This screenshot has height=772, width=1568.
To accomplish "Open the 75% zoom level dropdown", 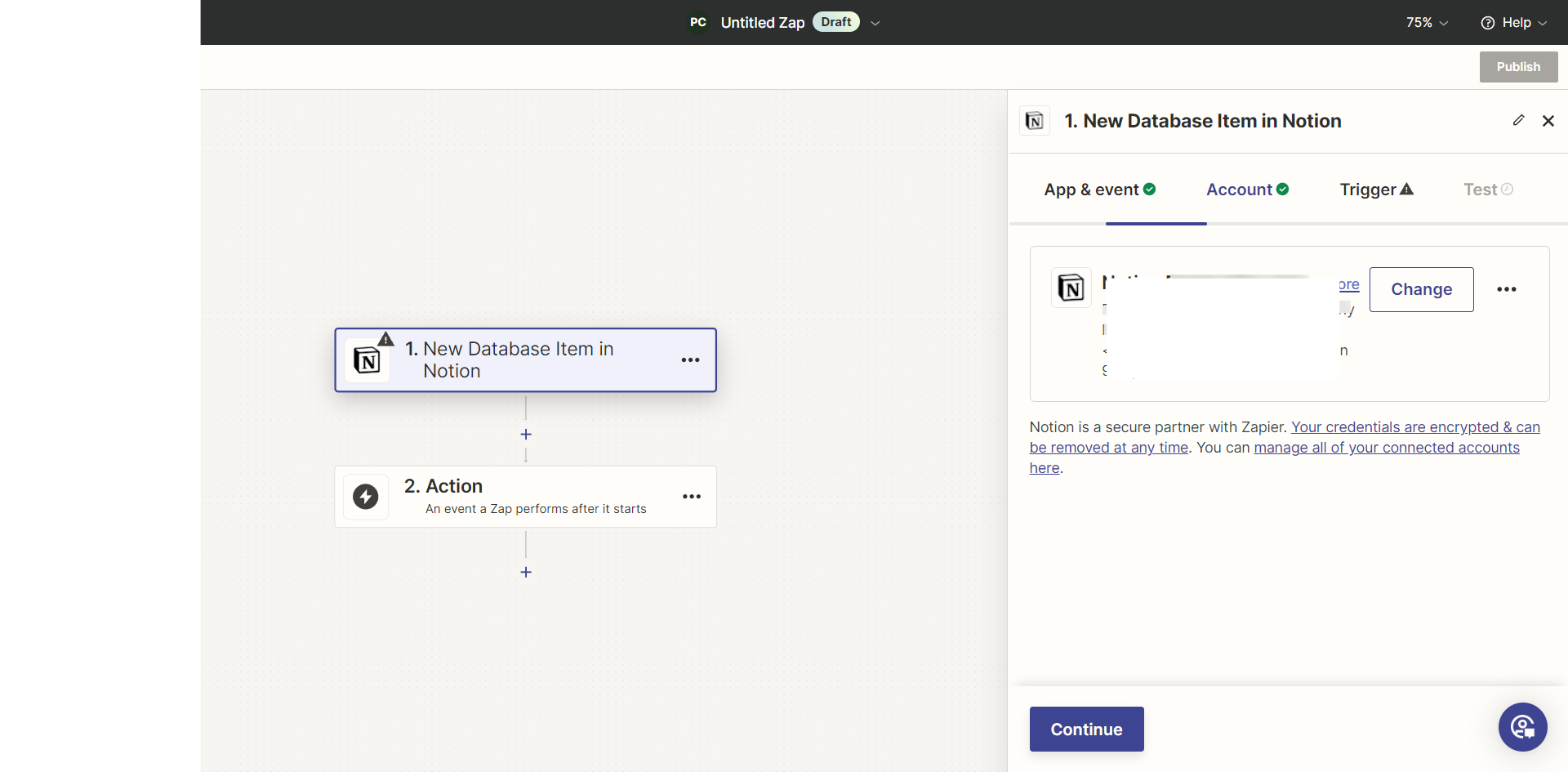I will click(1427, 23).
